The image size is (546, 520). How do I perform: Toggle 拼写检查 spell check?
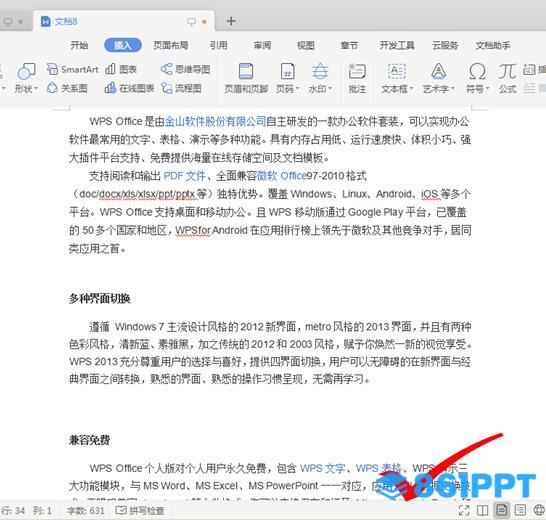tap(140, 511)
